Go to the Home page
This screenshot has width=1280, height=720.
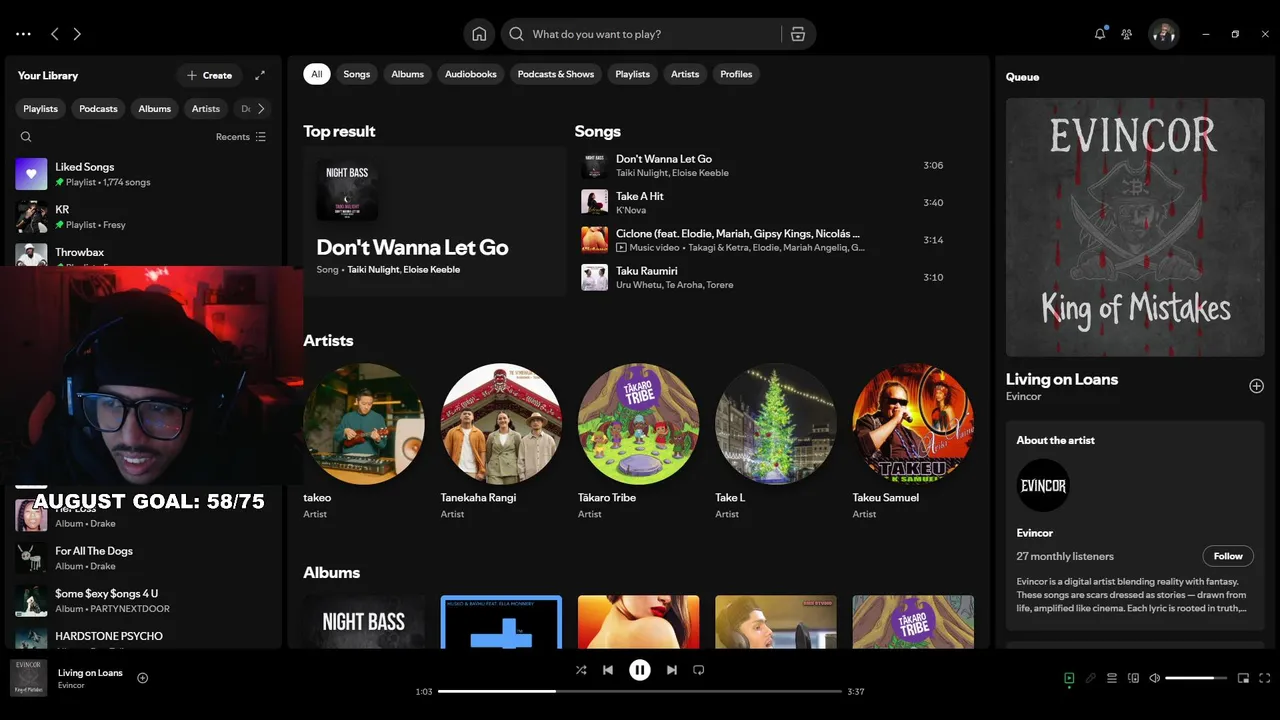479,34
